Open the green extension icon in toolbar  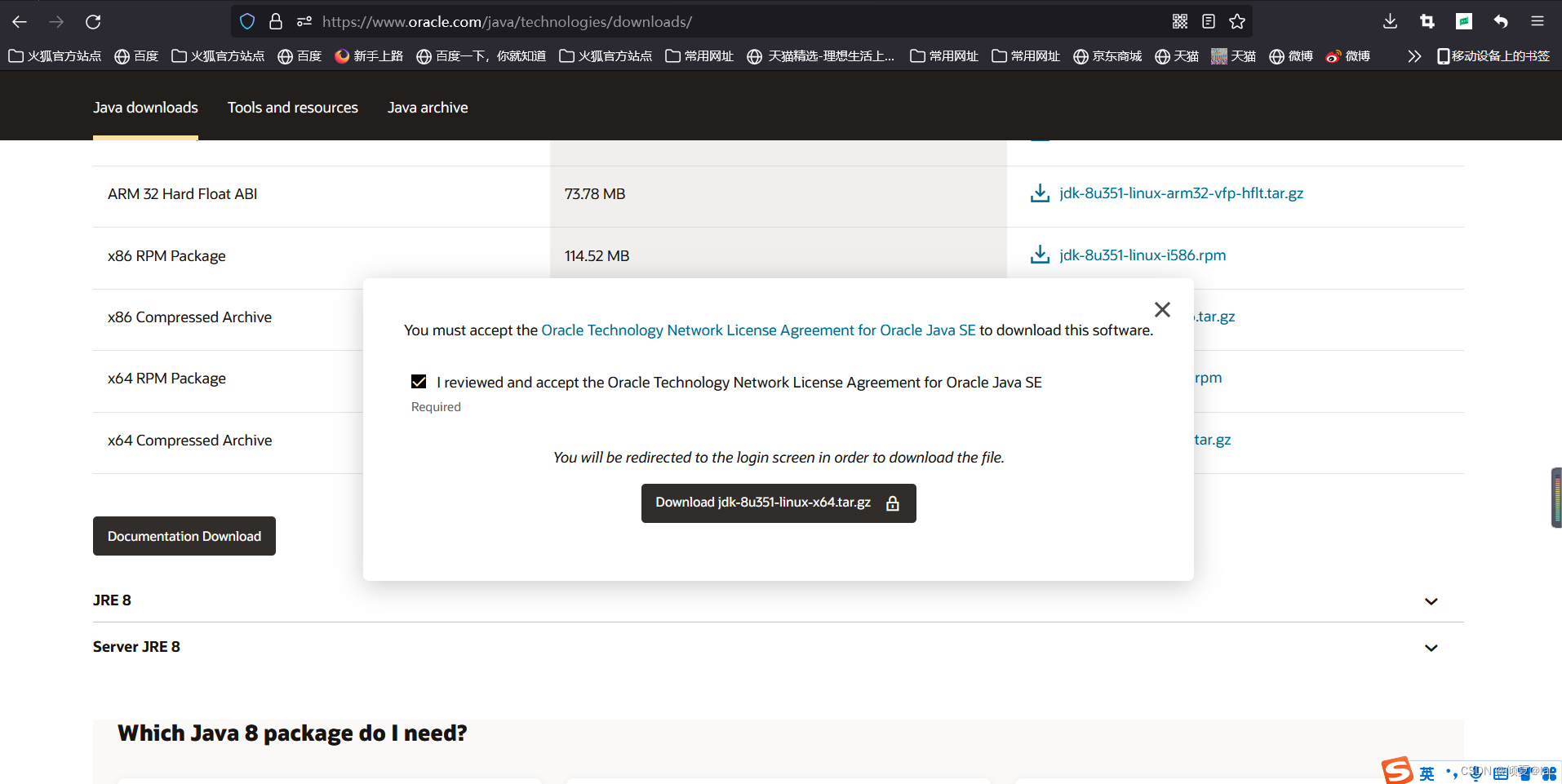coord(1464,22)
